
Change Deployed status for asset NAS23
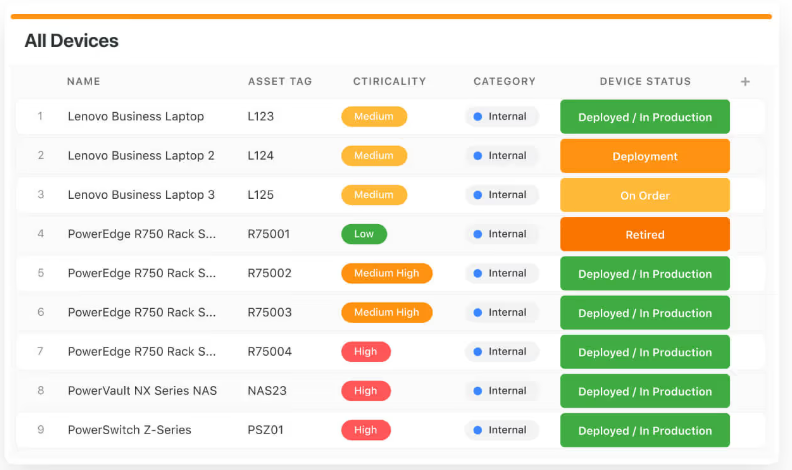coord(645,391)
